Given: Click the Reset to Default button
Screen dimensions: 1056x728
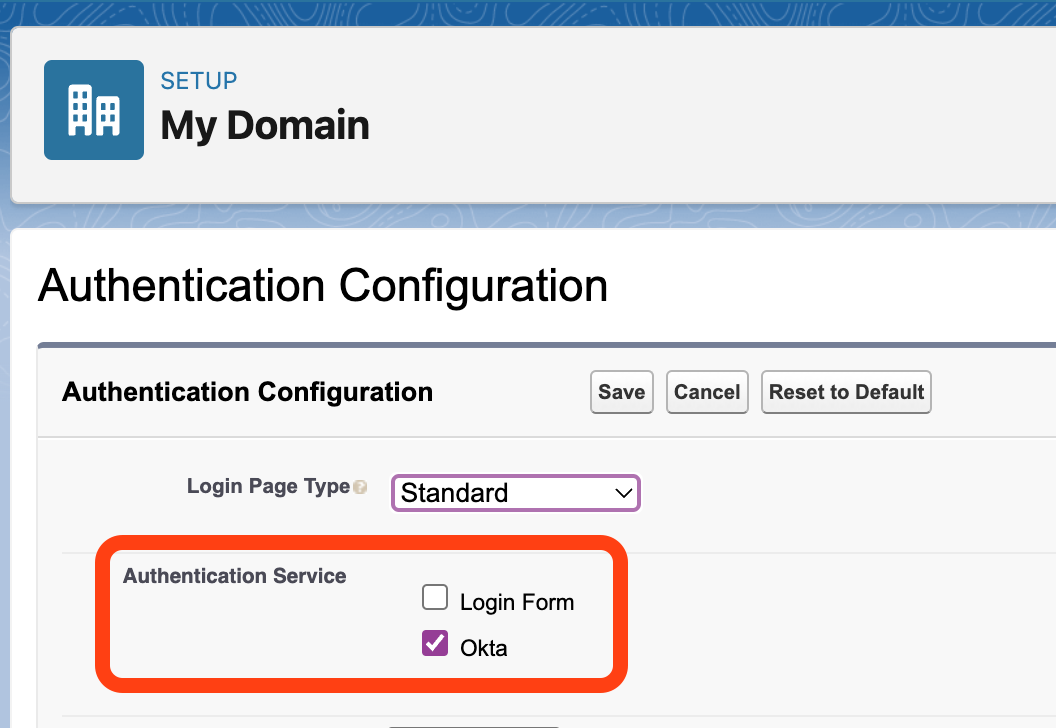Looking at the screenshot, I should pyautogui.click(x=847, y=392).
